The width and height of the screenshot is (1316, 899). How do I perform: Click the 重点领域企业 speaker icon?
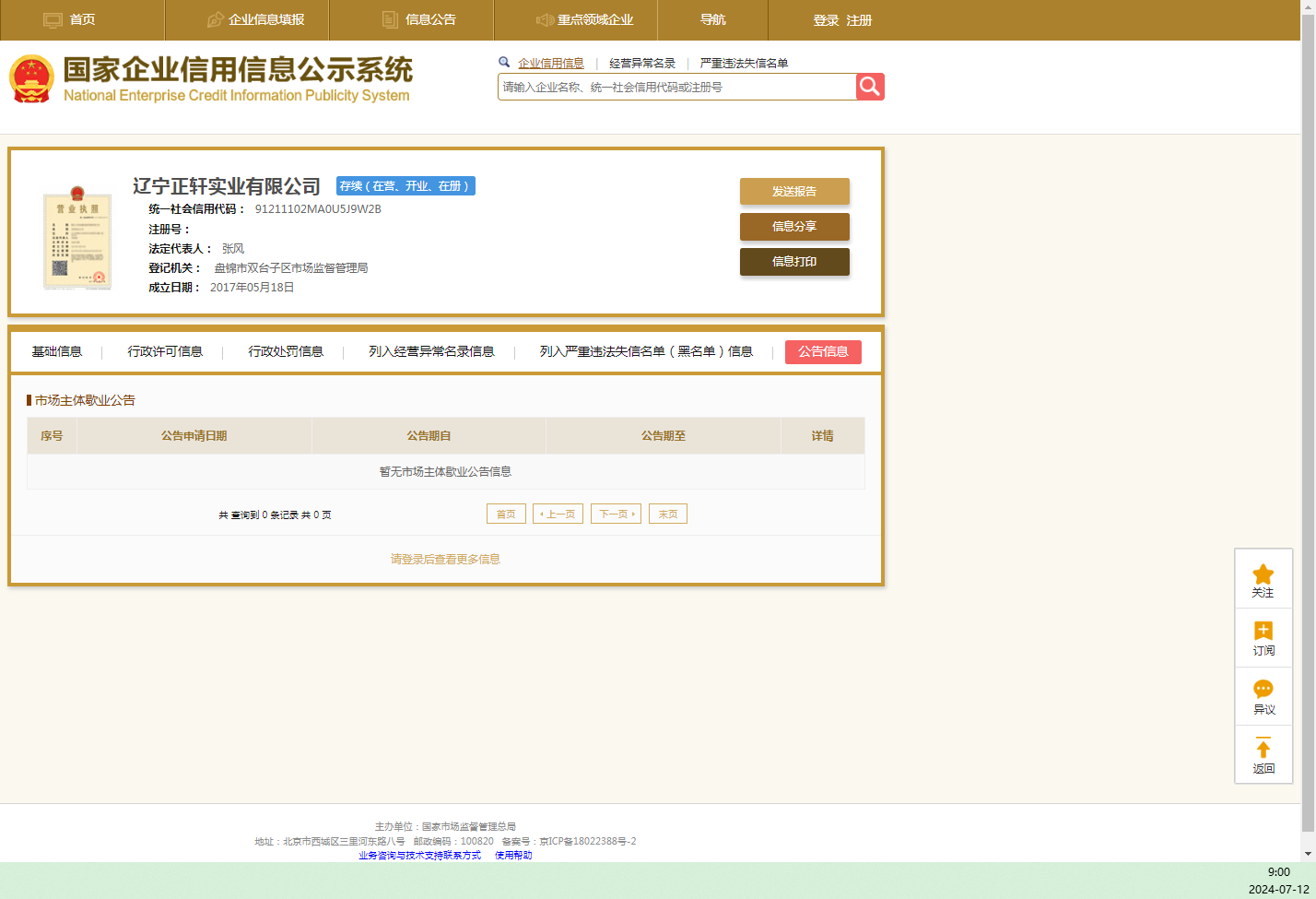(x=545, y=19)
